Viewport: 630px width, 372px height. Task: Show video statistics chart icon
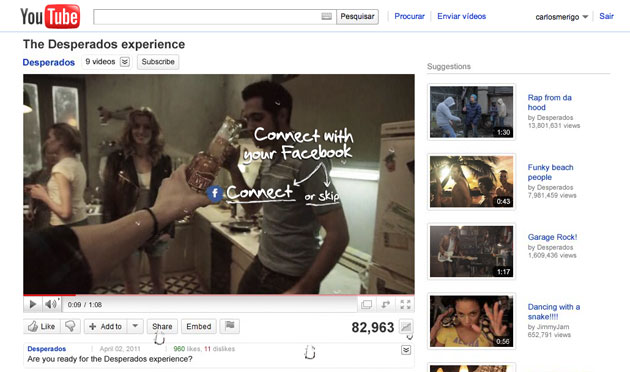(406, 327)
